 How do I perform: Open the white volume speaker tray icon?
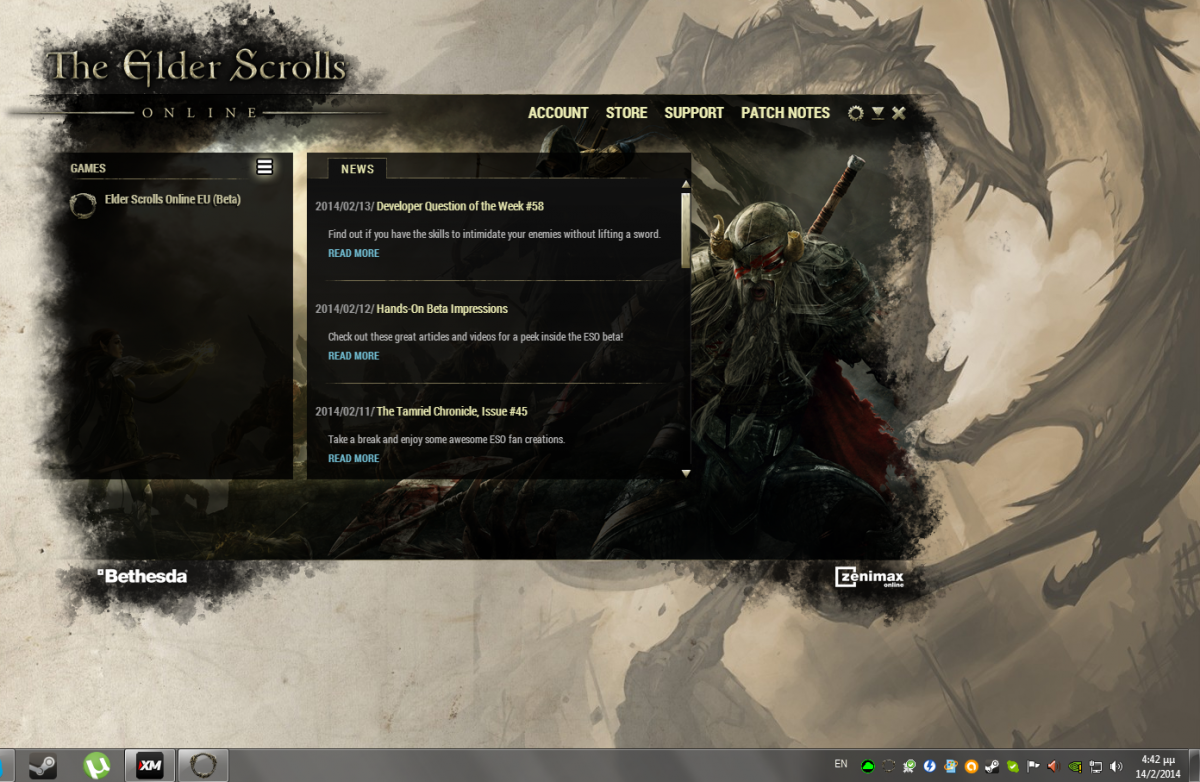tap(1115, 767)
